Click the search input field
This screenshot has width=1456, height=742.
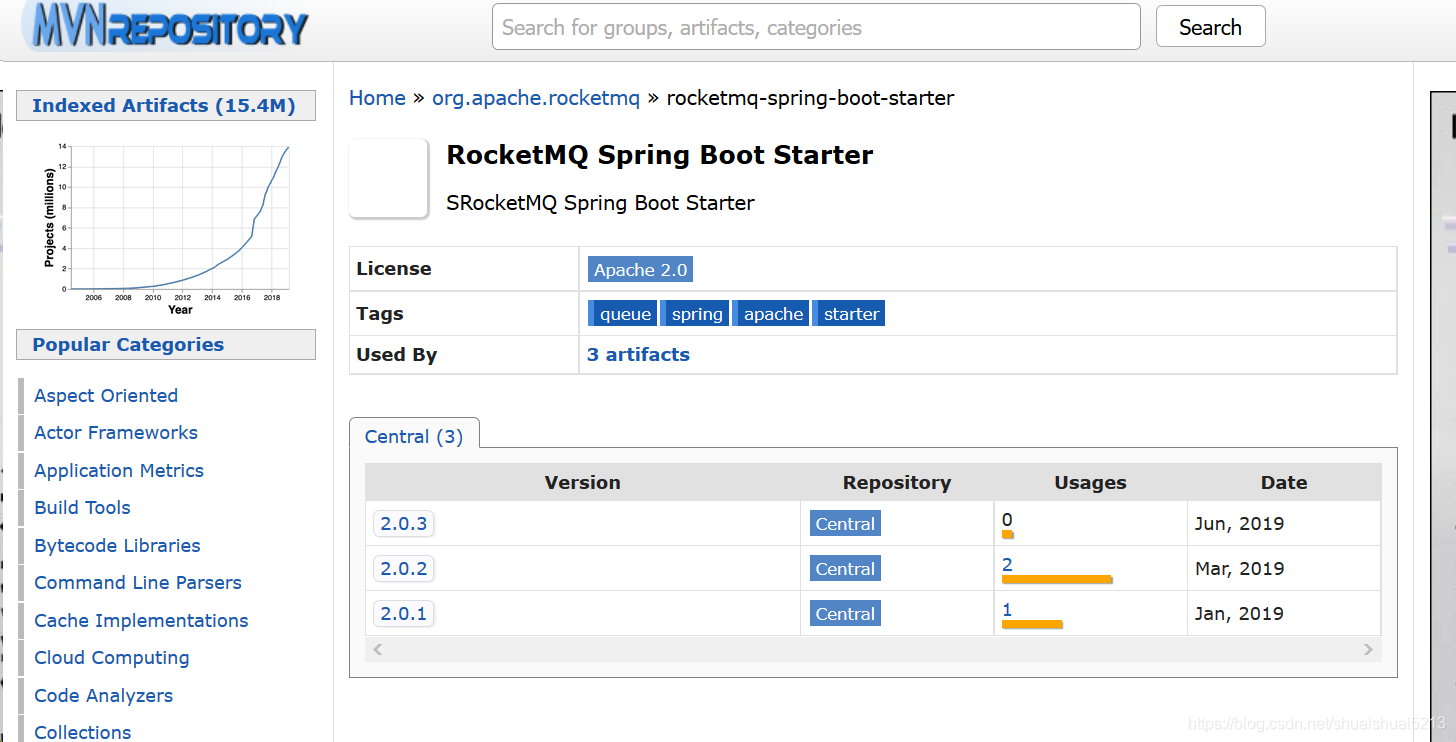click(x=816, y=27)
